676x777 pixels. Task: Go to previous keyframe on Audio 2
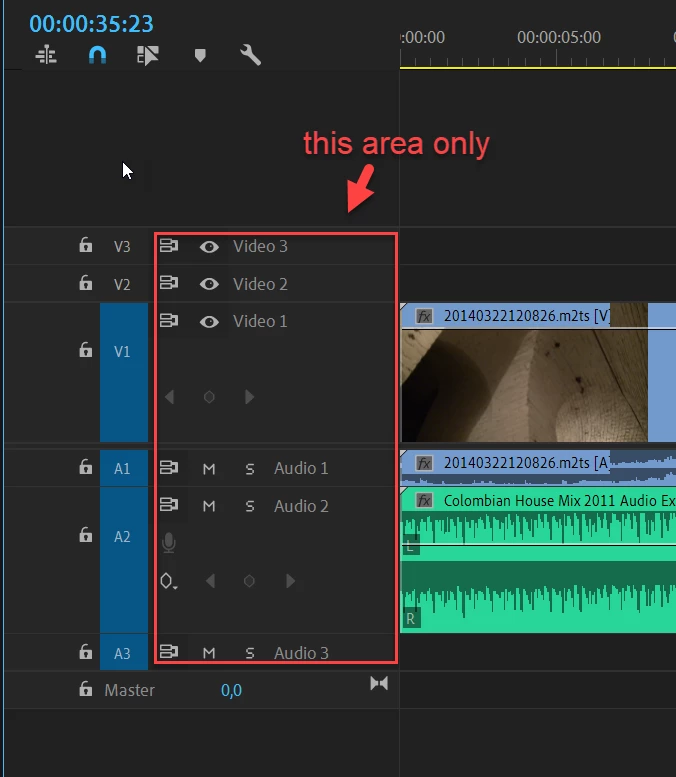tap(210, 581)
